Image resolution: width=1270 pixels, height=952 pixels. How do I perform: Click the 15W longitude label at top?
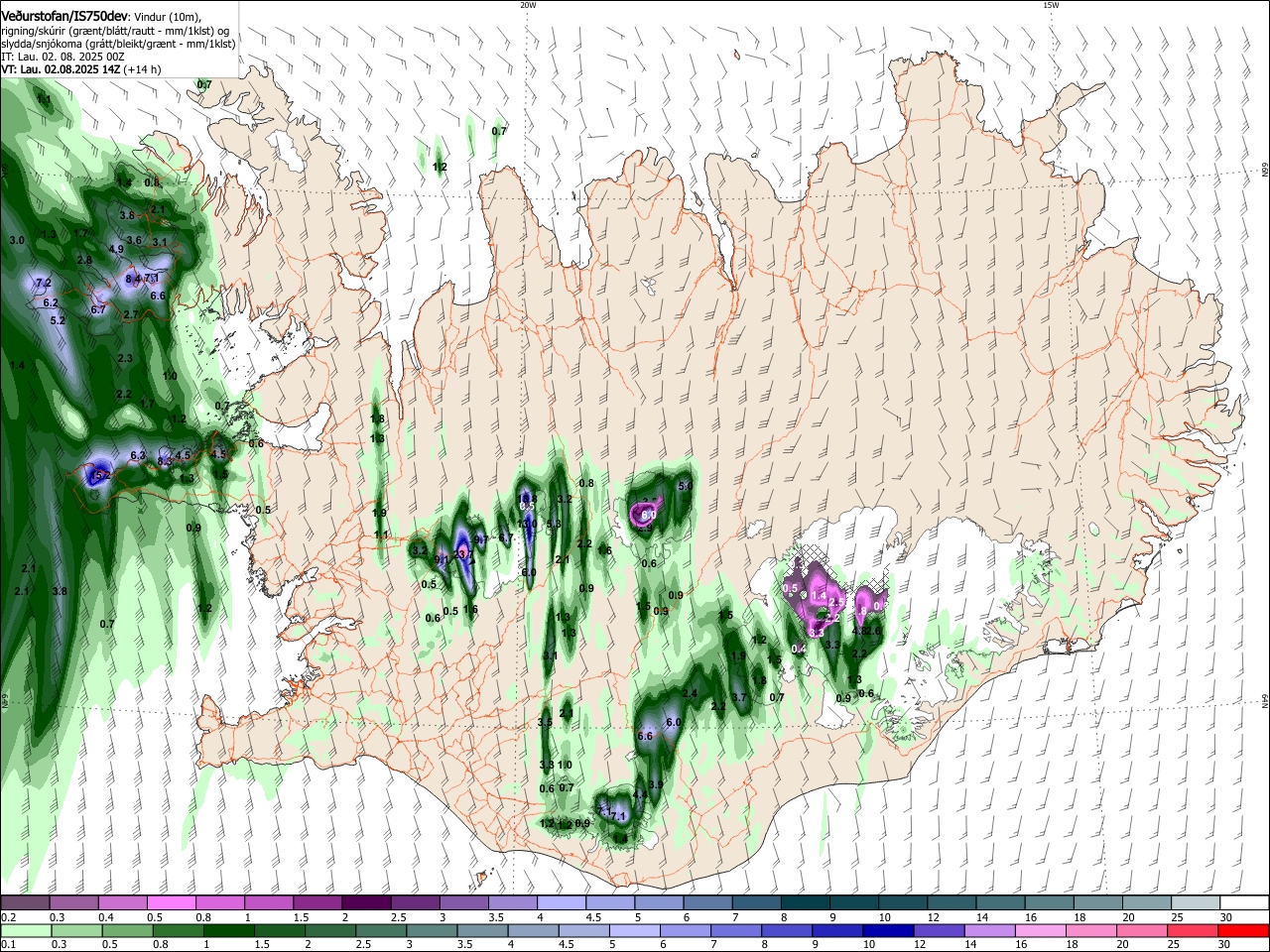click(1051, 5)
